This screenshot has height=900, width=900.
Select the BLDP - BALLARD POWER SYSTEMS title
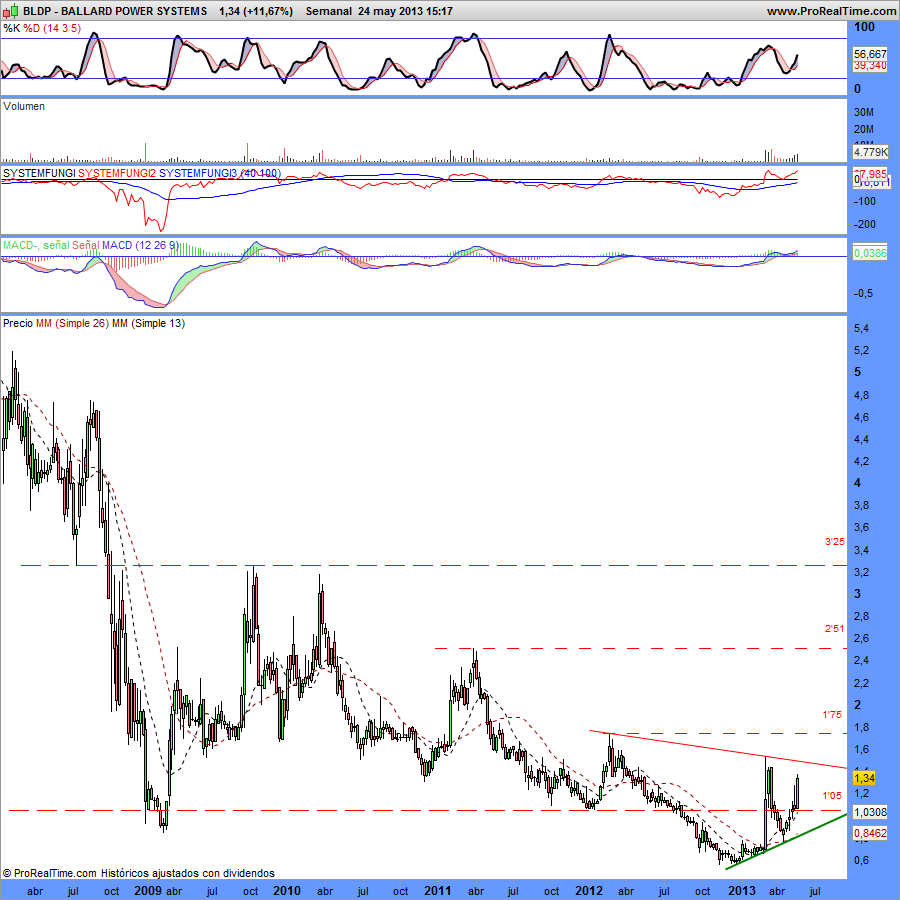(115, 11)
